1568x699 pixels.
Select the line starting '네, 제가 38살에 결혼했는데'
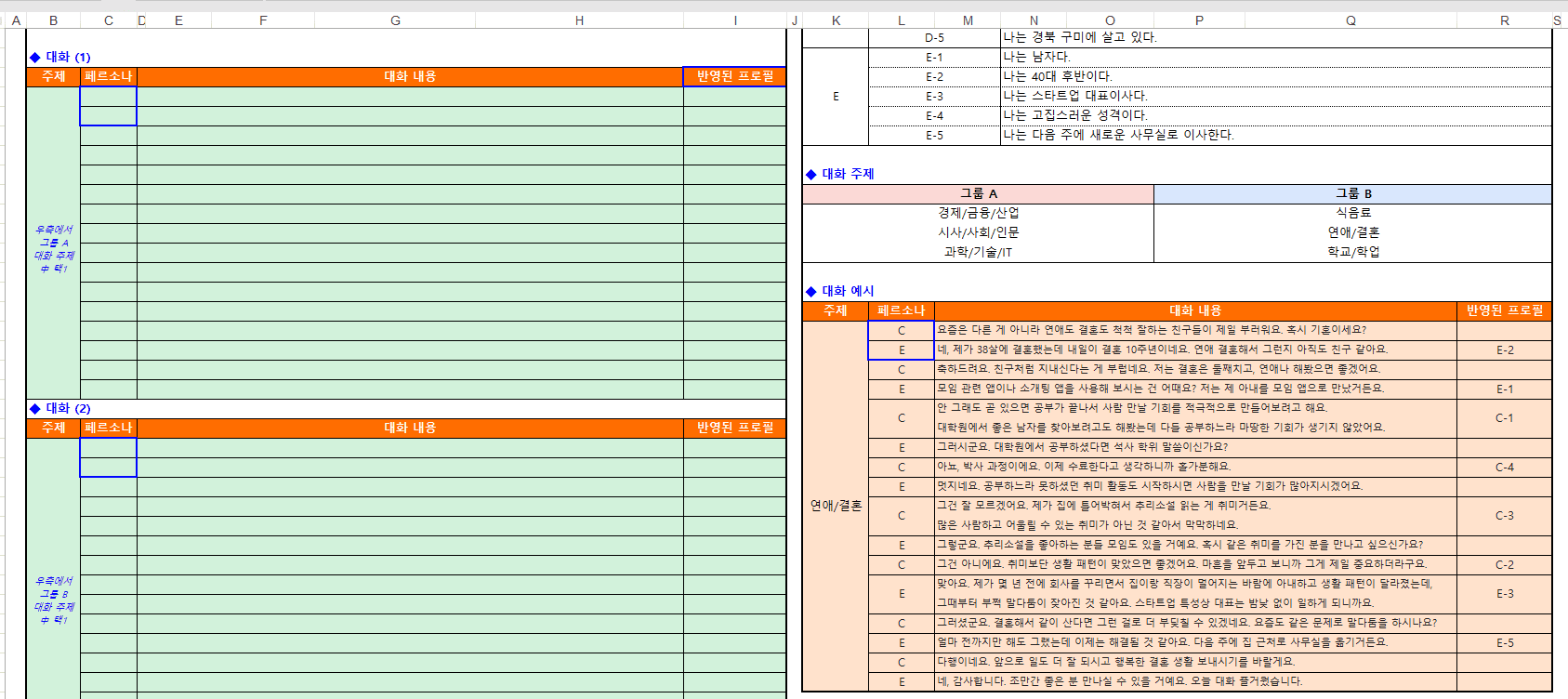tap(1195, 349)
